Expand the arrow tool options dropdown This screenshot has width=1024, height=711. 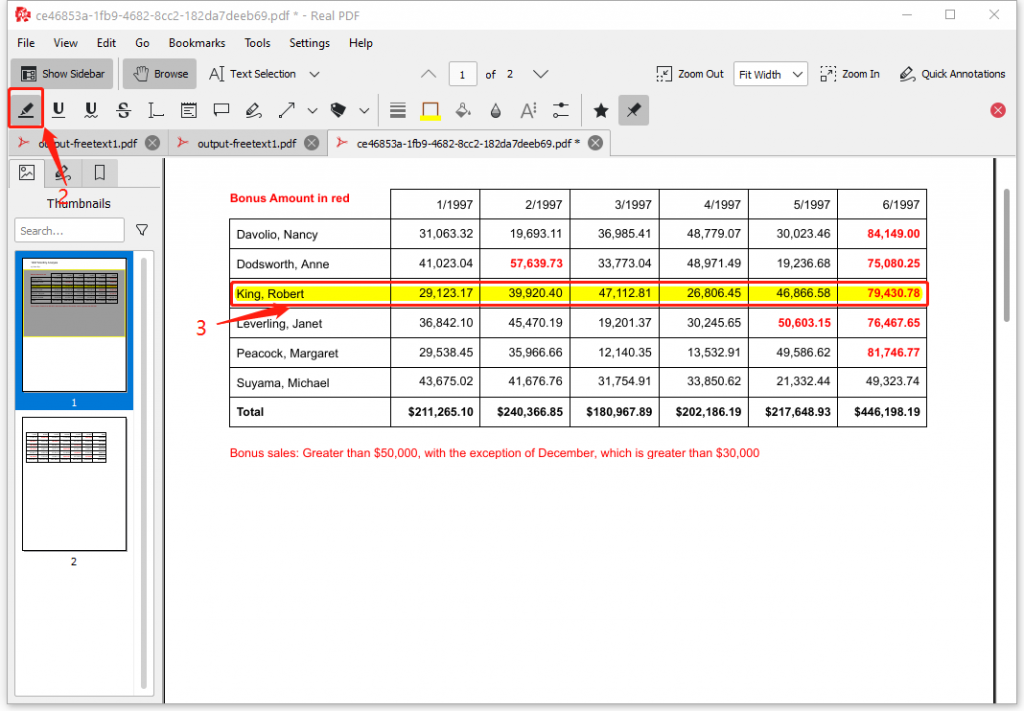point(312,110)
